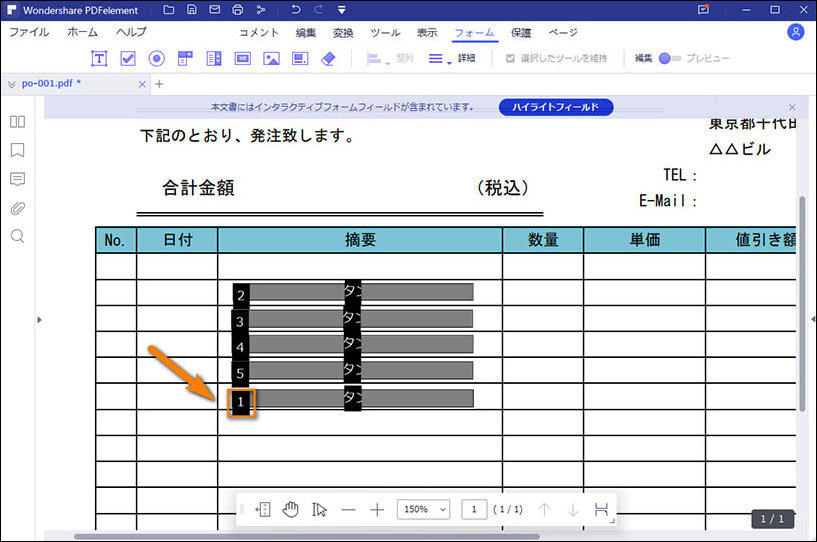Open the bookmarks panel
The width and height of the screenshot is (817, 542).
pyautogui.click(x=17, y=150)
